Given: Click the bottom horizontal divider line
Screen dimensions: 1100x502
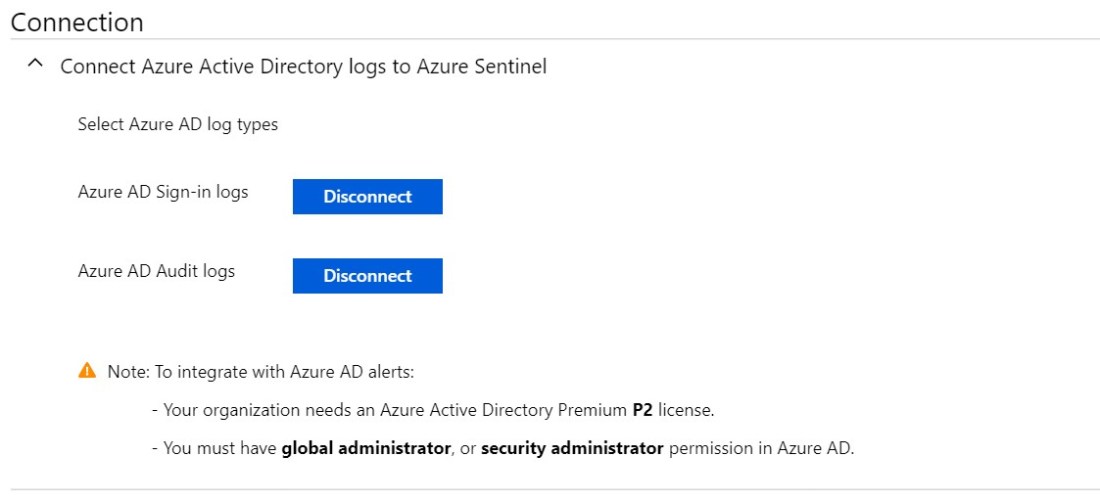Looking at the screenshot, I should pos(550,490).
